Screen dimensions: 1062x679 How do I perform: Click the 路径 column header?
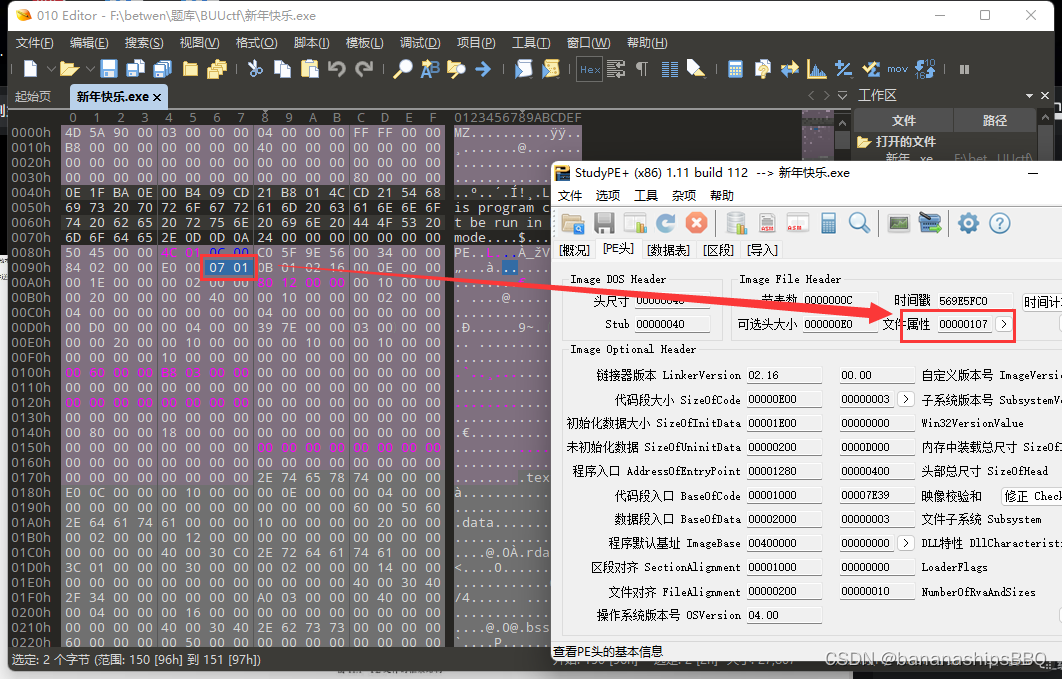(994, 121)
